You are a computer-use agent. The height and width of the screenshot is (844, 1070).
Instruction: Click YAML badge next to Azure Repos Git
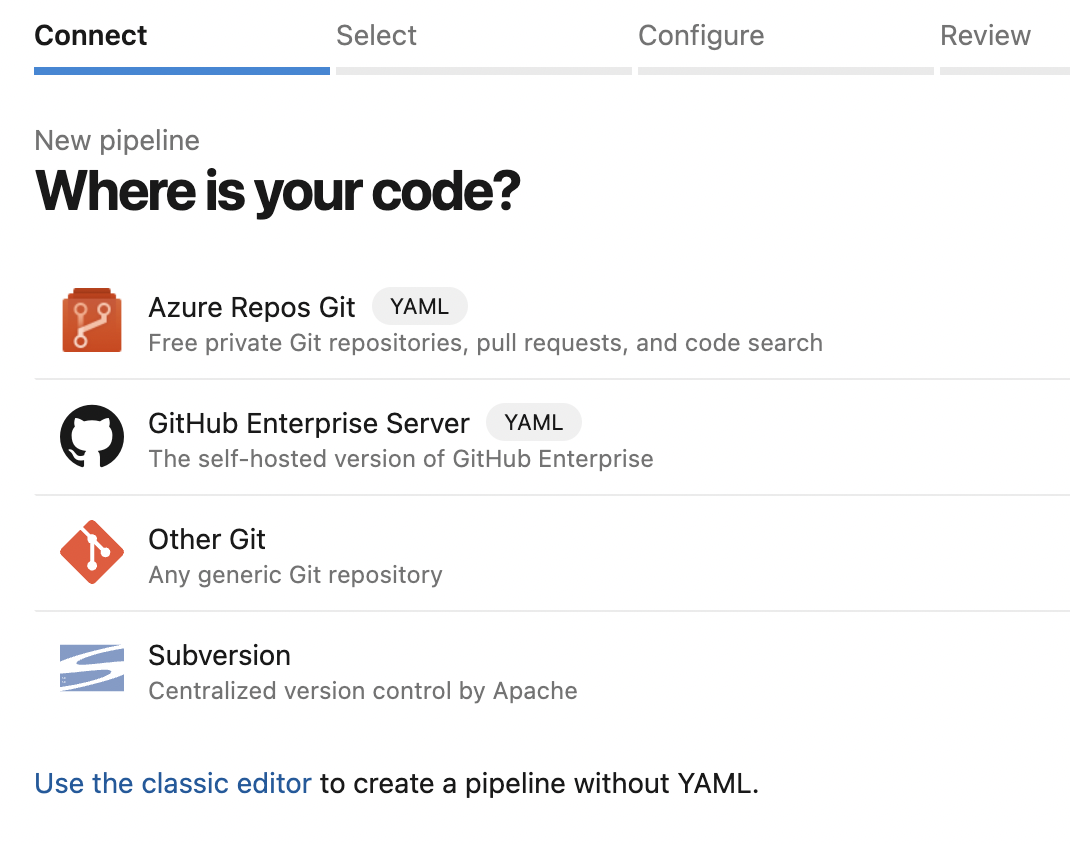click(x=419, y=306)
